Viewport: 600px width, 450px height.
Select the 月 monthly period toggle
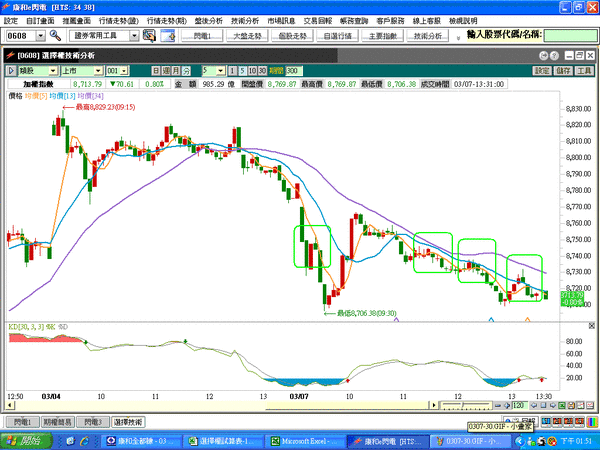176,71
